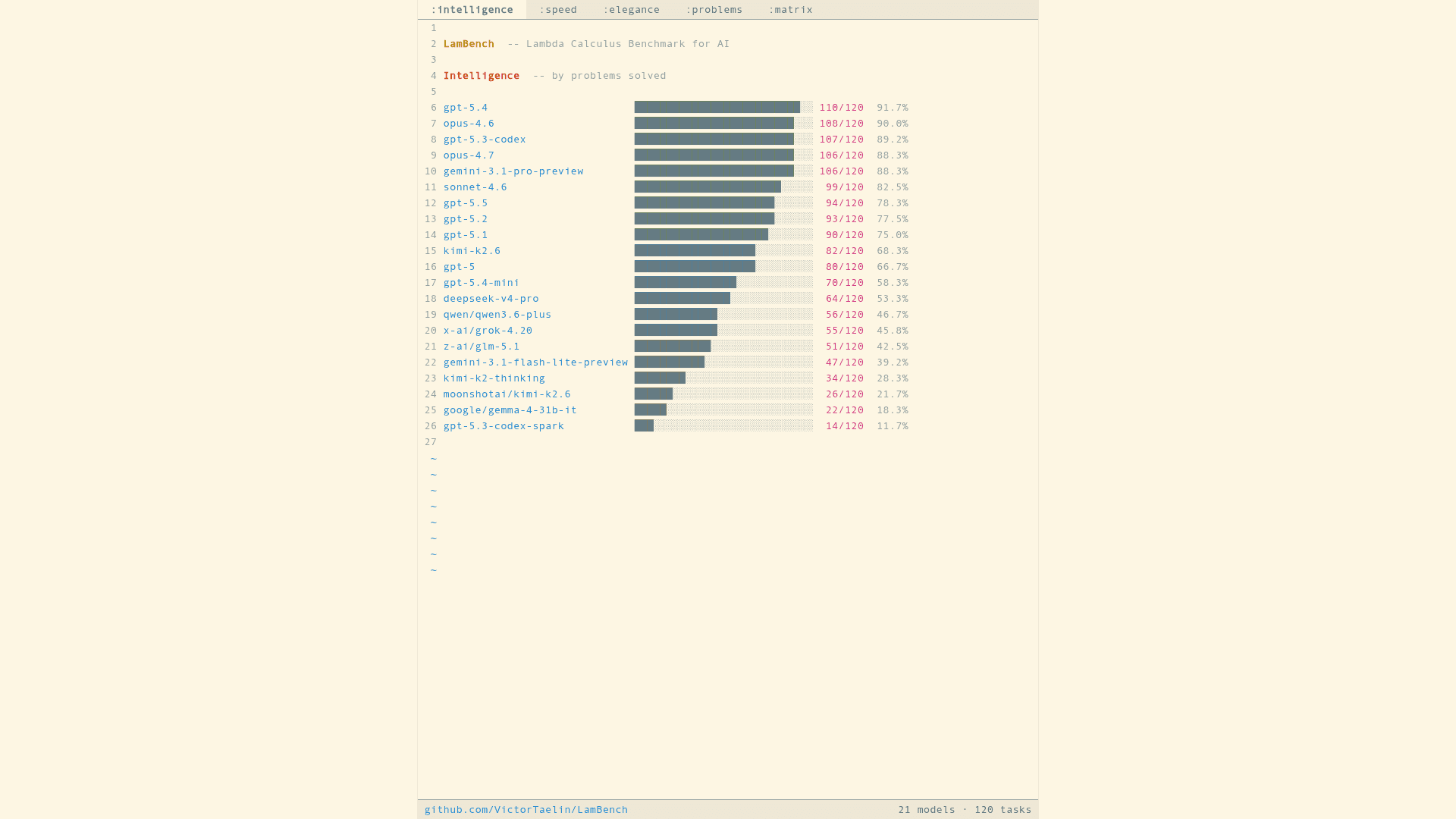Click the LamBench title heading

tap(469, 44)
